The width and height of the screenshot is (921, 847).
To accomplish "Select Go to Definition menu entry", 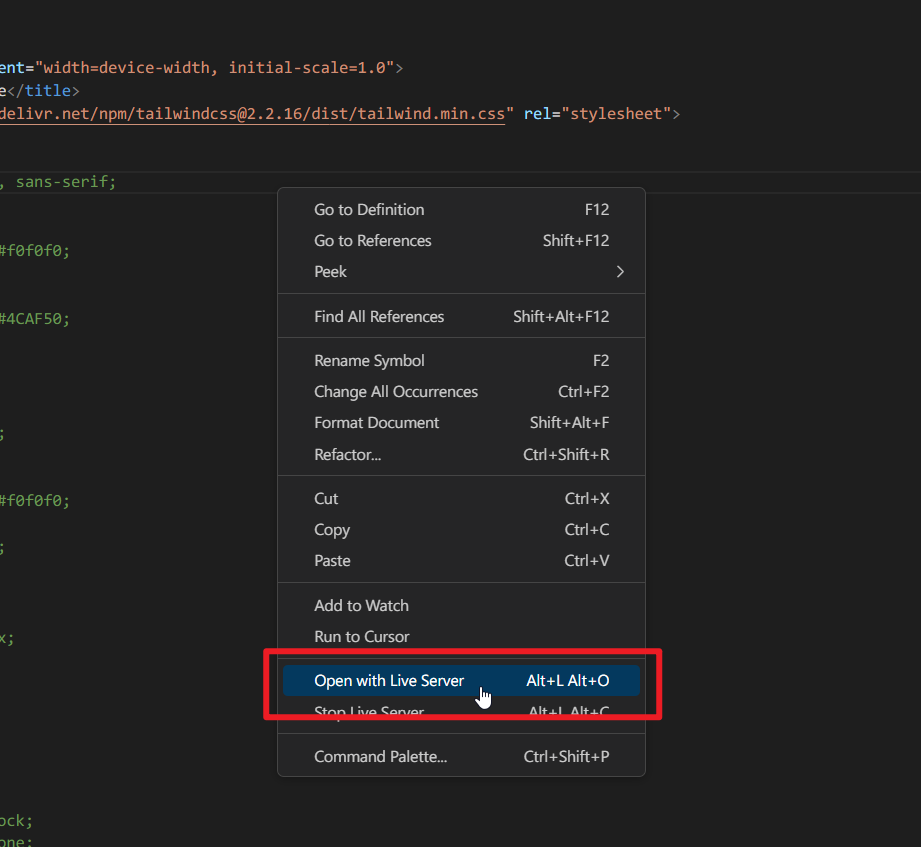I will [x=369, y=210].
